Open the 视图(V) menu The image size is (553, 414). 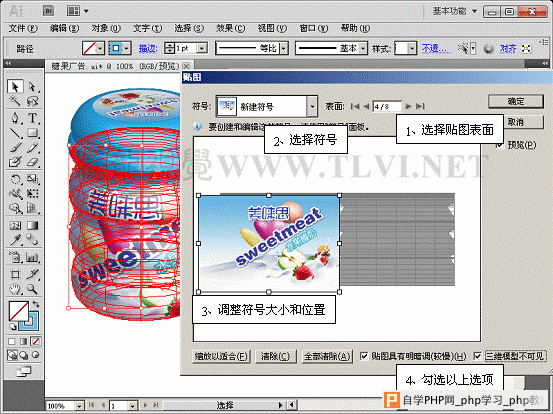click(x=272, y=28)
